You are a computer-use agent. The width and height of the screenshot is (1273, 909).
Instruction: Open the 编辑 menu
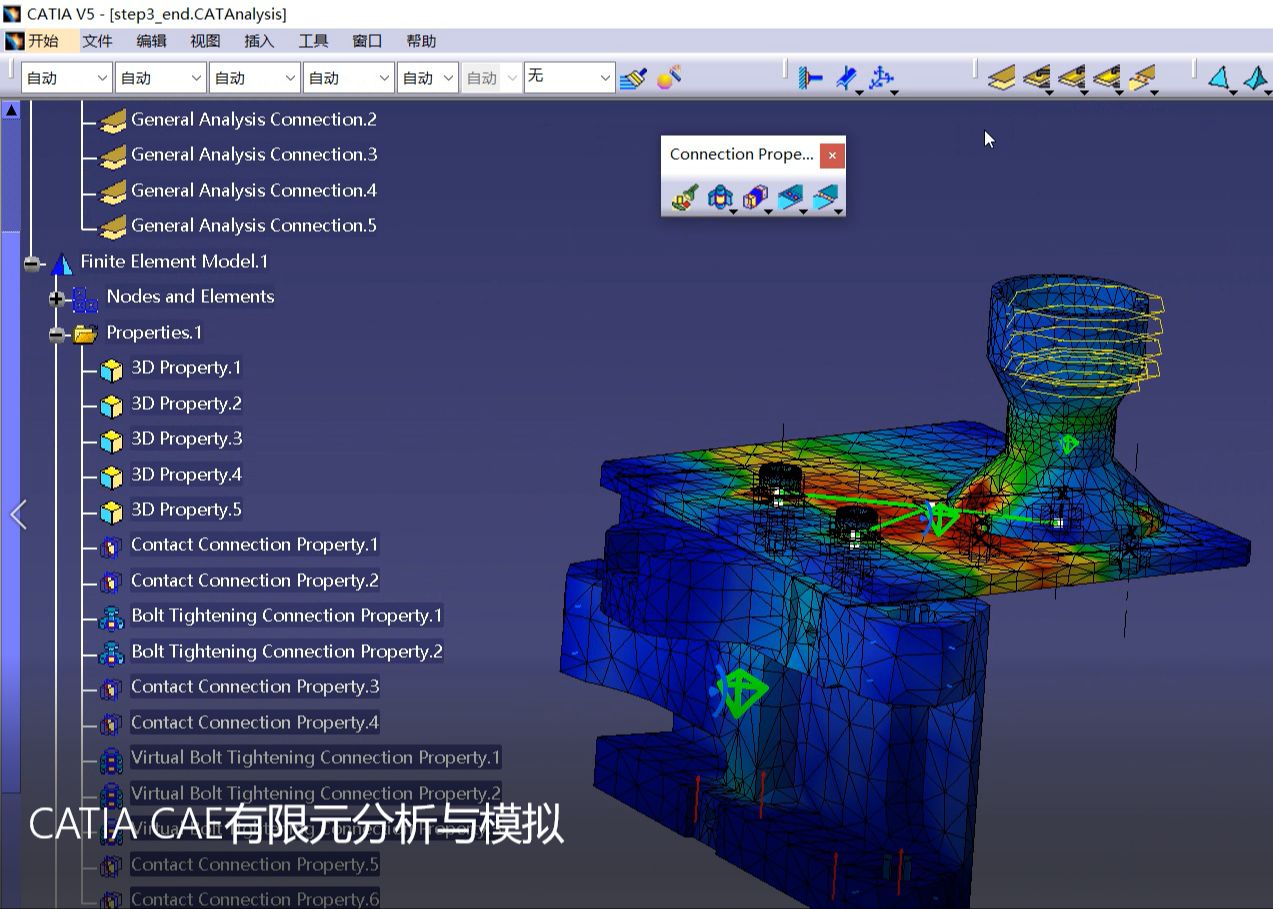[151, 41]
